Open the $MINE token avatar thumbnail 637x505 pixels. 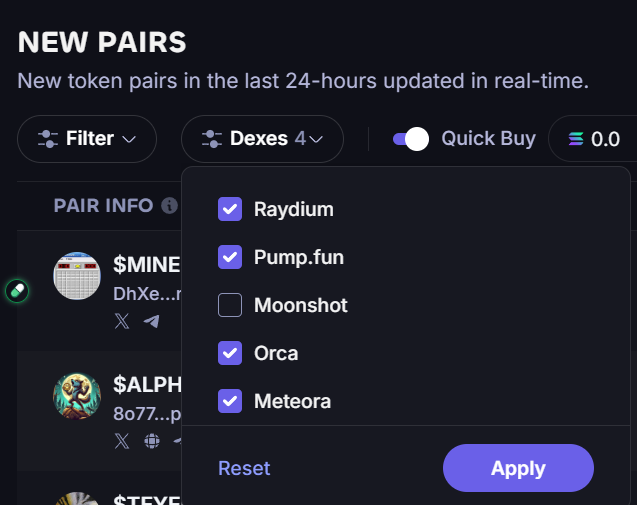[x=77, y=276]
